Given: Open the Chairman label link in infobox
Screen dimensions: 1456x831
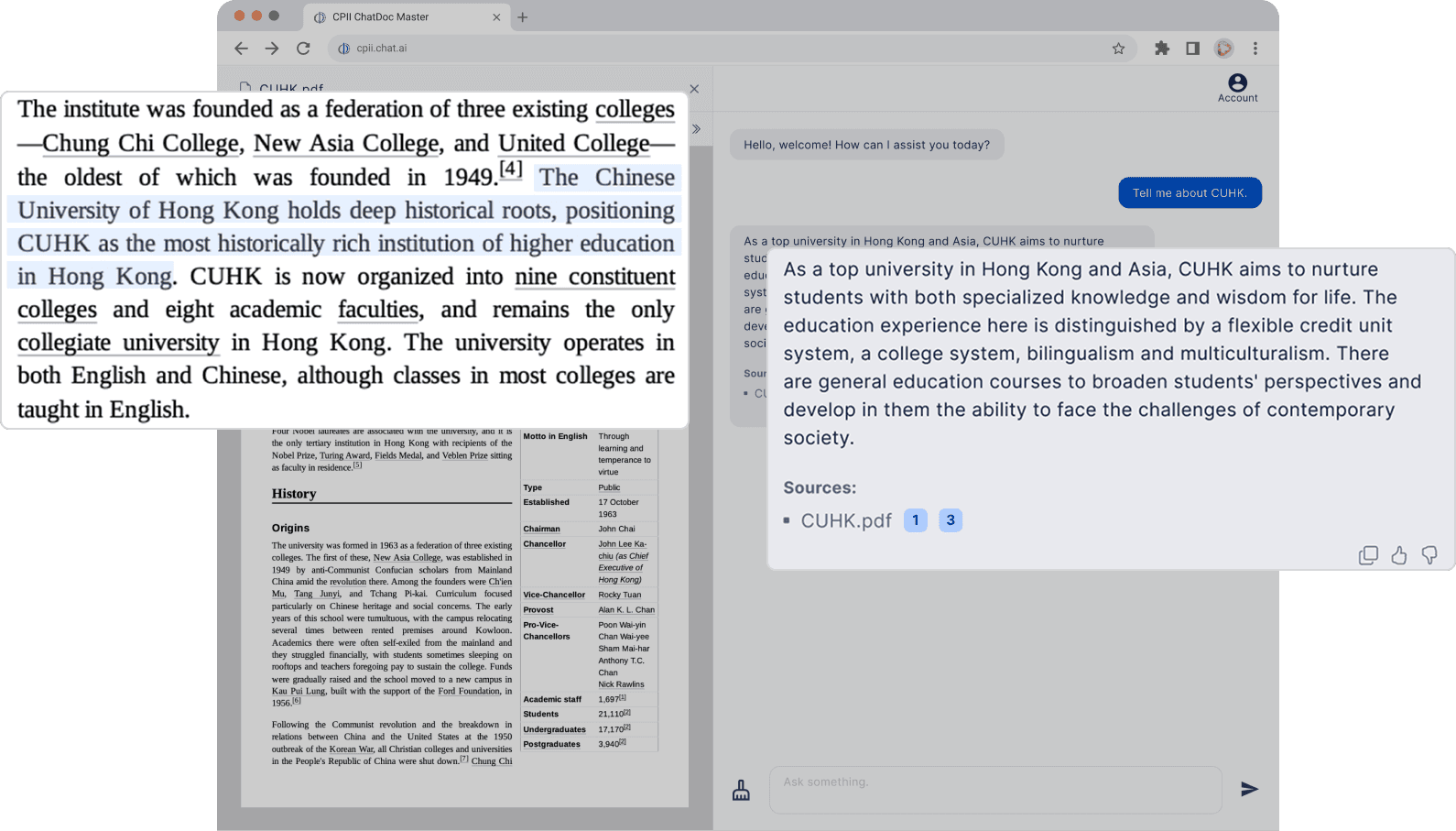Looking at the screenshot, I should (541, 529).
